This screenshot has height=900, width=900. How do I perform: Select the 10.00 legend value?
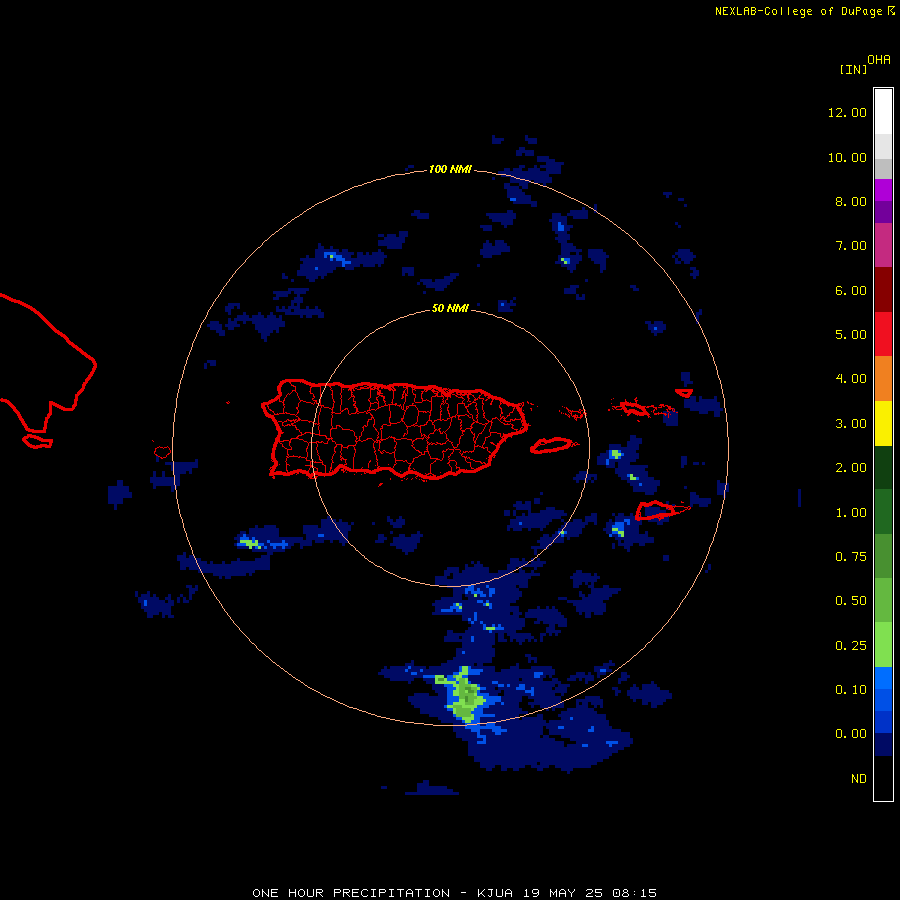[x=847, y=157]
